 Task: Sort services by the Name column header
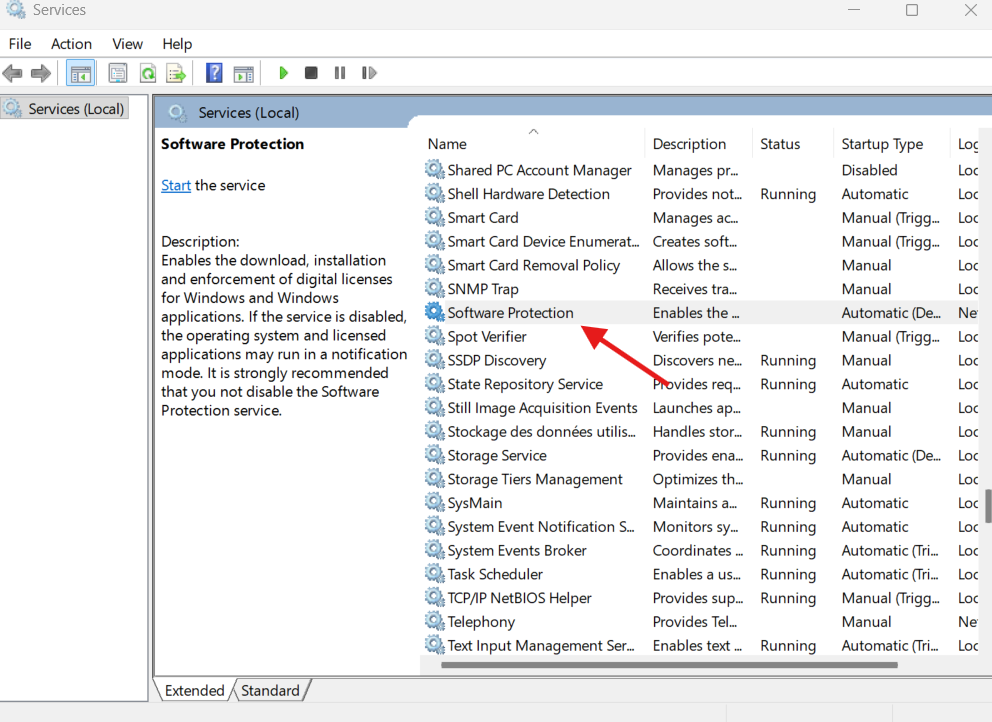pyautogui.click(x=447, y=144)
